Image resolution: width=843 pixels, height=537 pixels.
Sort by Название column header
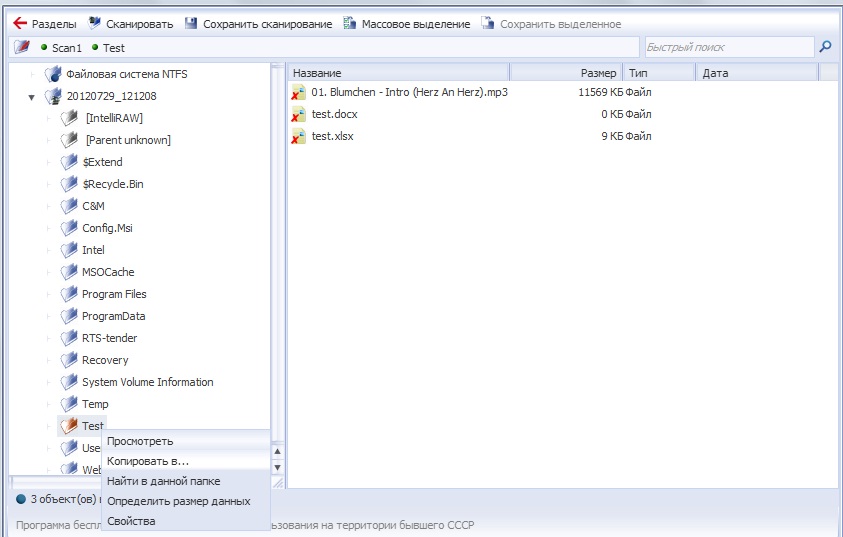(x=398, y=73)
